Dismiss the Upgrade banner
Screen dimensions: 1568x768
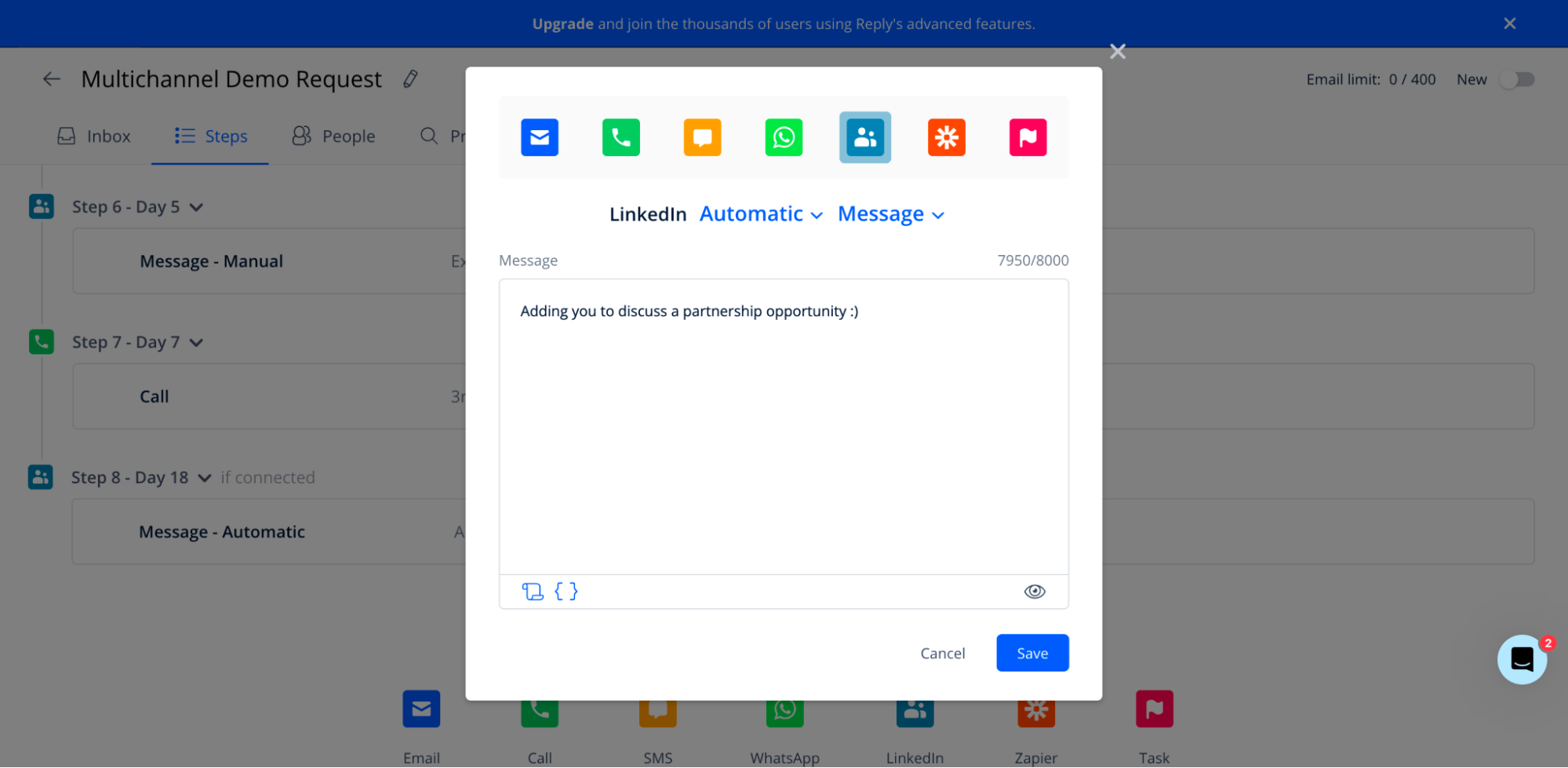1509,24
